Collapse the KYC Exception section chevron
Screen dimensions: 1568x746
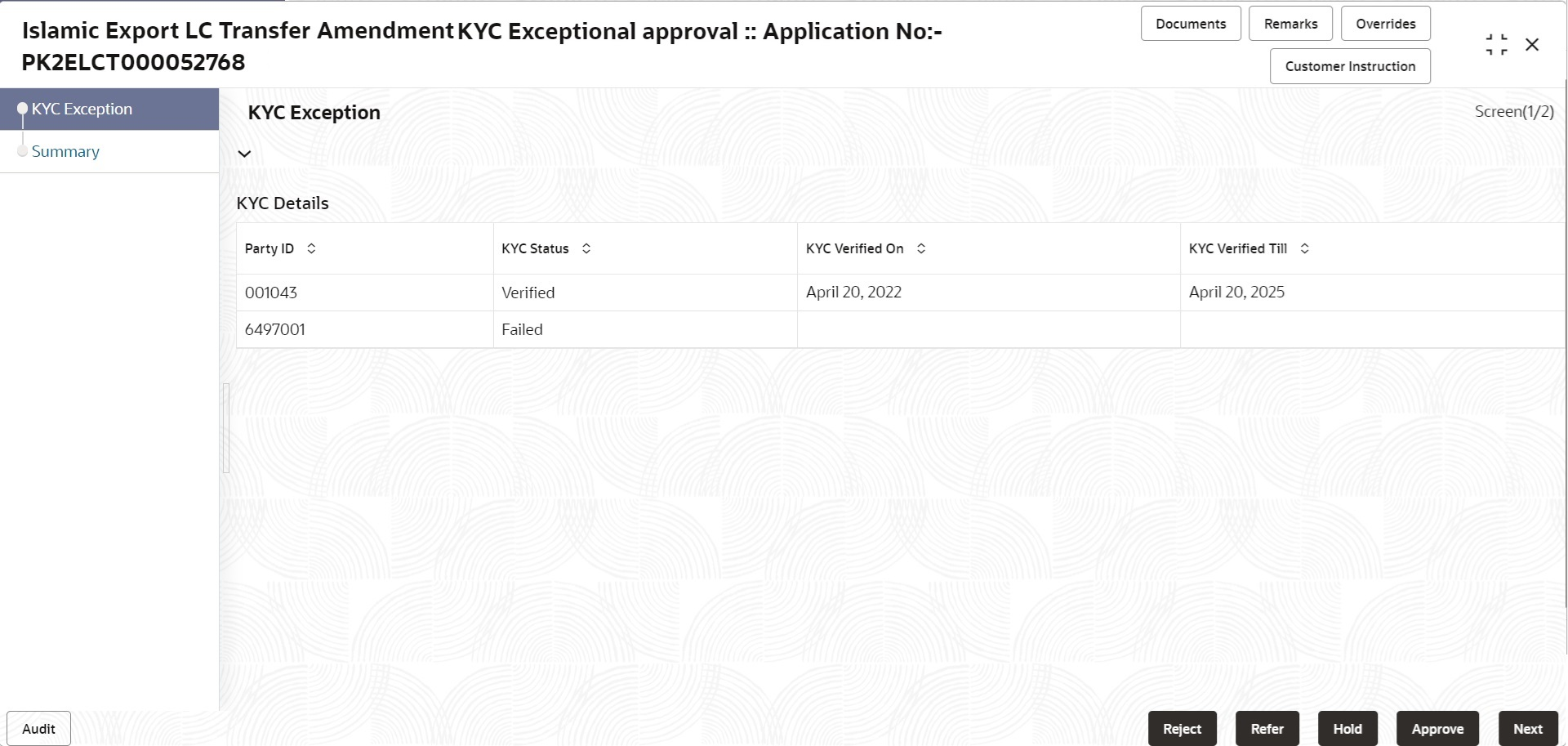tap(243, 153)
